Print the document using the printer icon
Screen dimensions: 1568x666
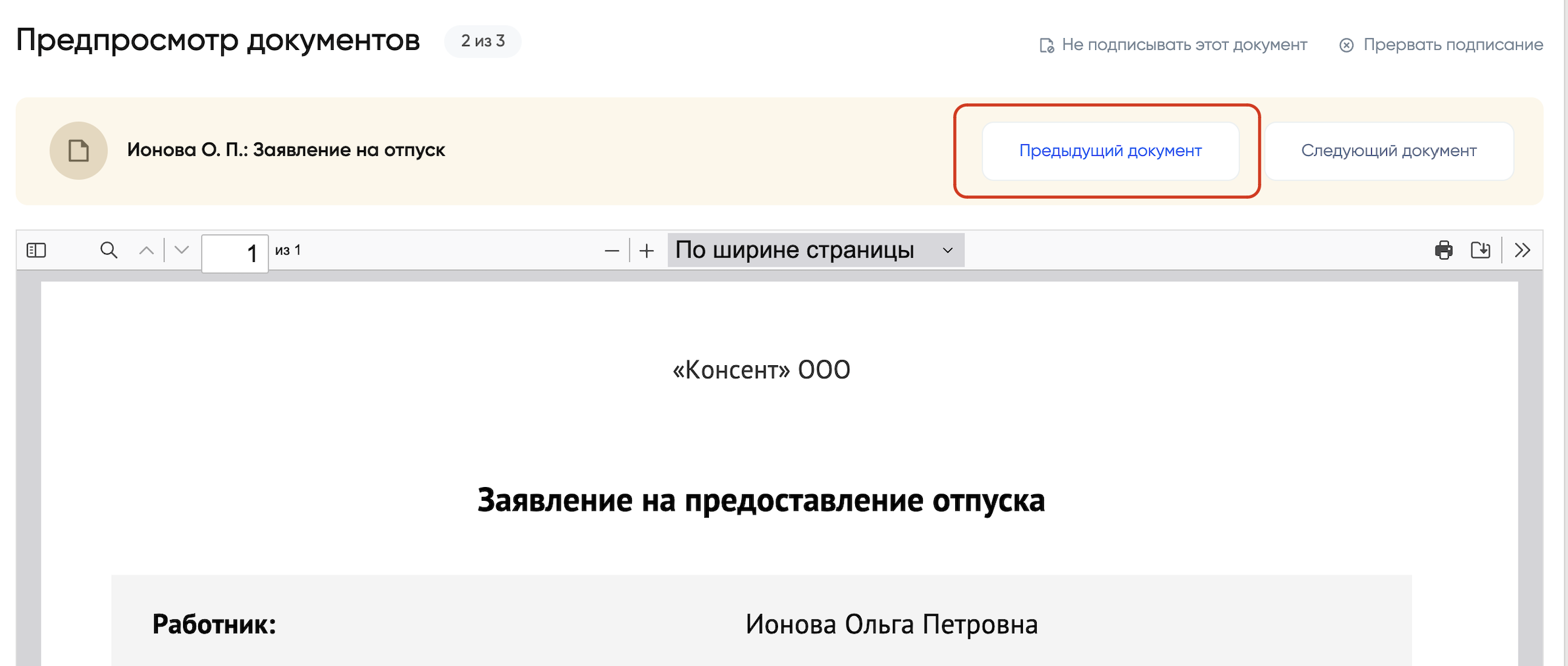pos(1444,250)
